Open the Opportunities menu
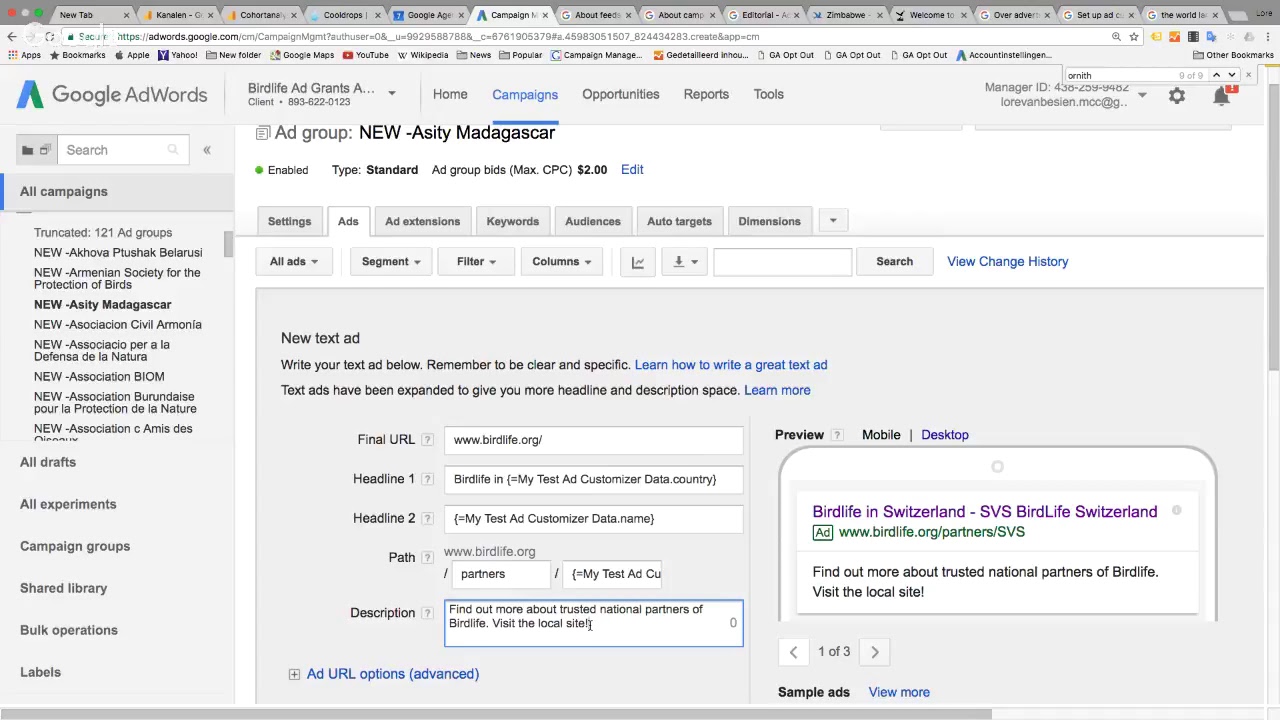The width and height of the screenshot is (1280, 720). pos(621,94)
